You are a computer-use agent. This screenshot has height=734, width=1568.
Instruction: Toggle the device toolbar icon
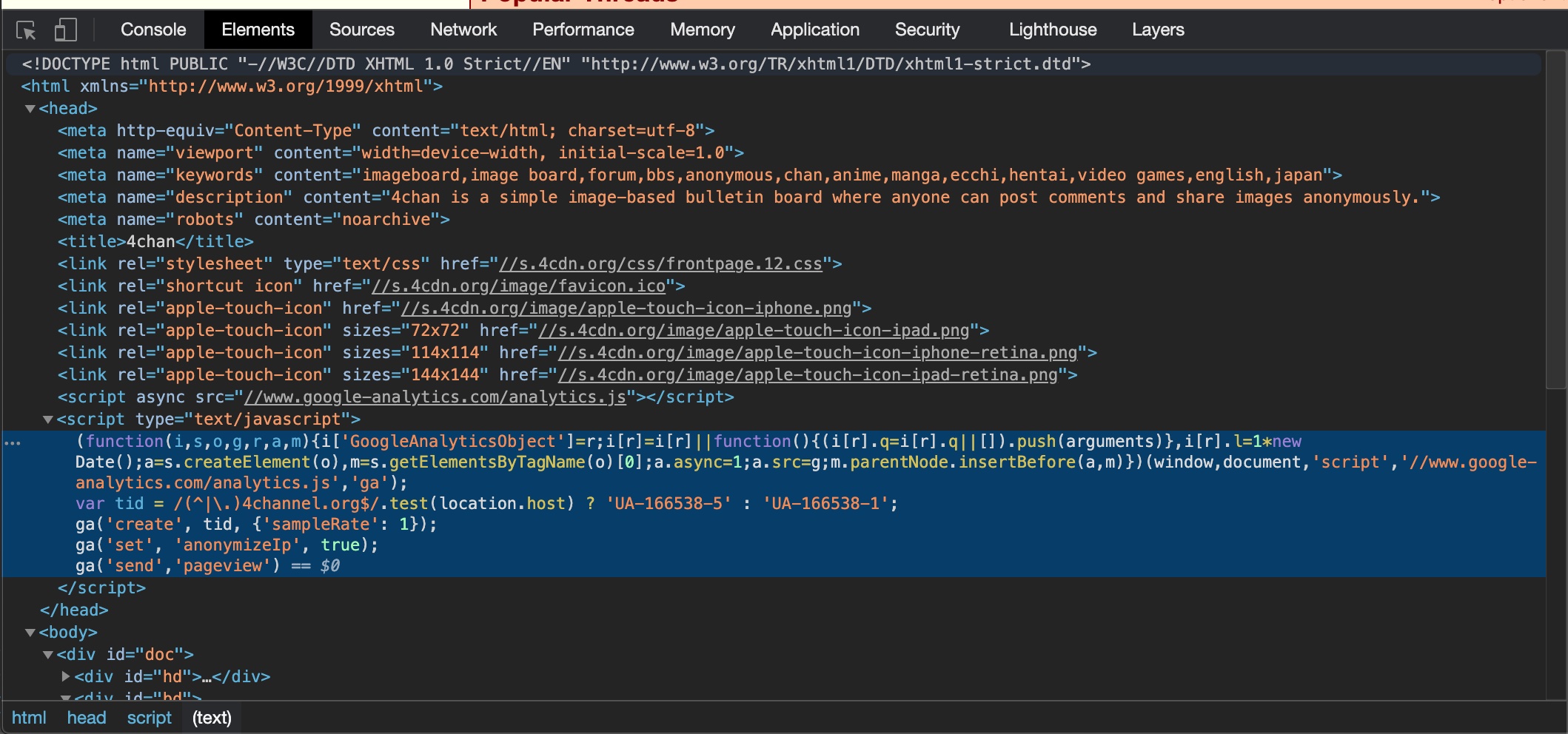tap(66, 30)
